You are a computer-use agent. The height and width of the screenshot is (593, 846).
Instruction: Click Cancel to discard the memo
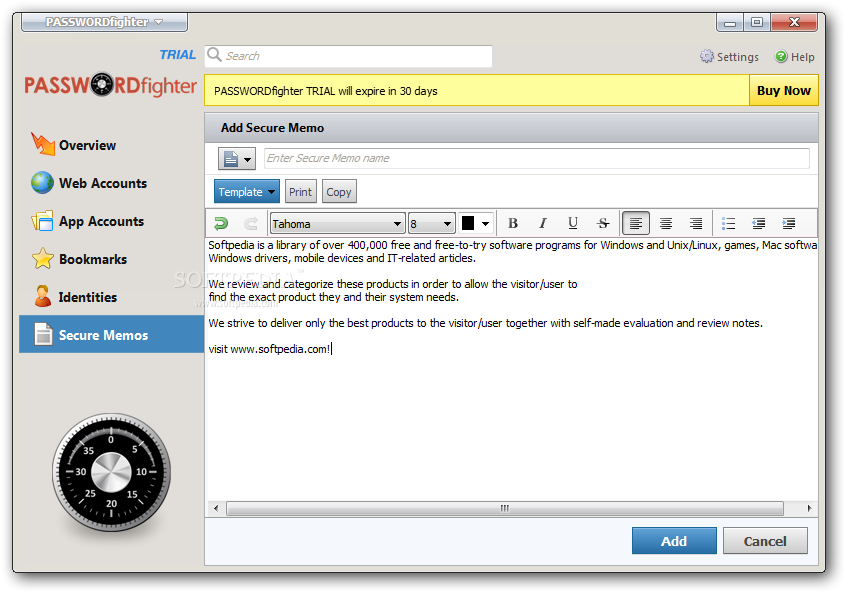click(x=765, y=541)
